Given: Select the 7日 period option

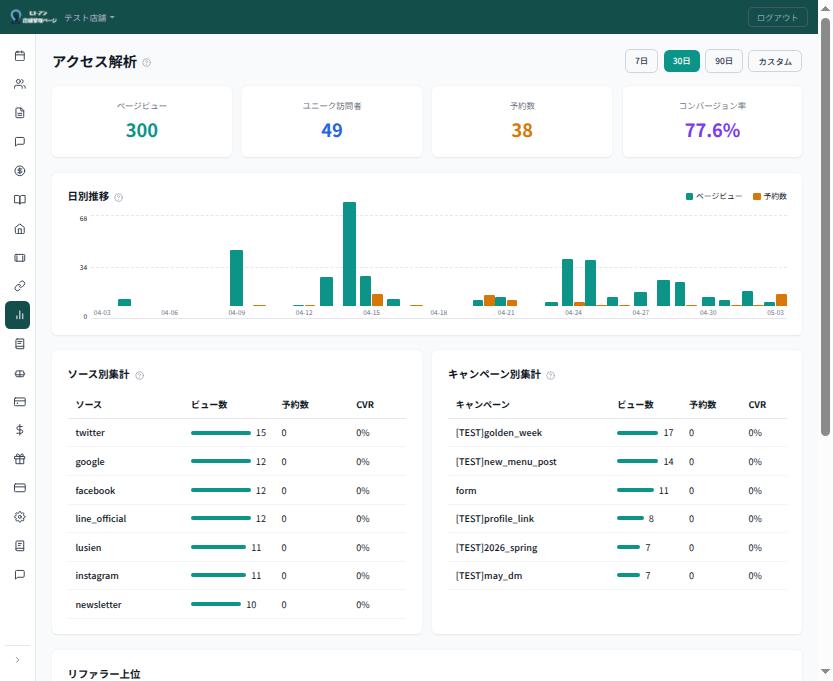Looking at the screenshot, I should (x=641, y=61).
